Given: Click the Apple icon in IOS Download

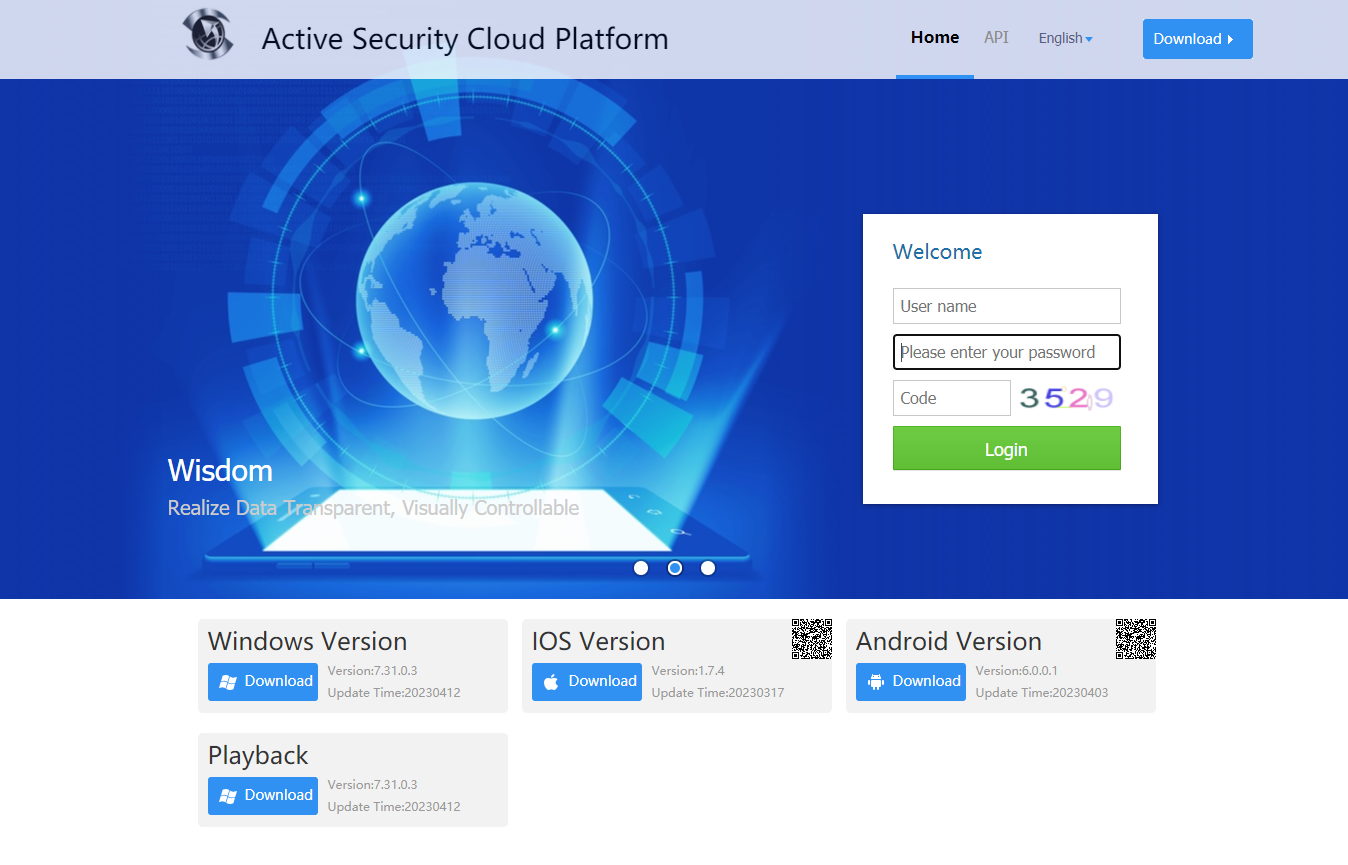Looking at the screenshot, I should [x=551, y=682].
